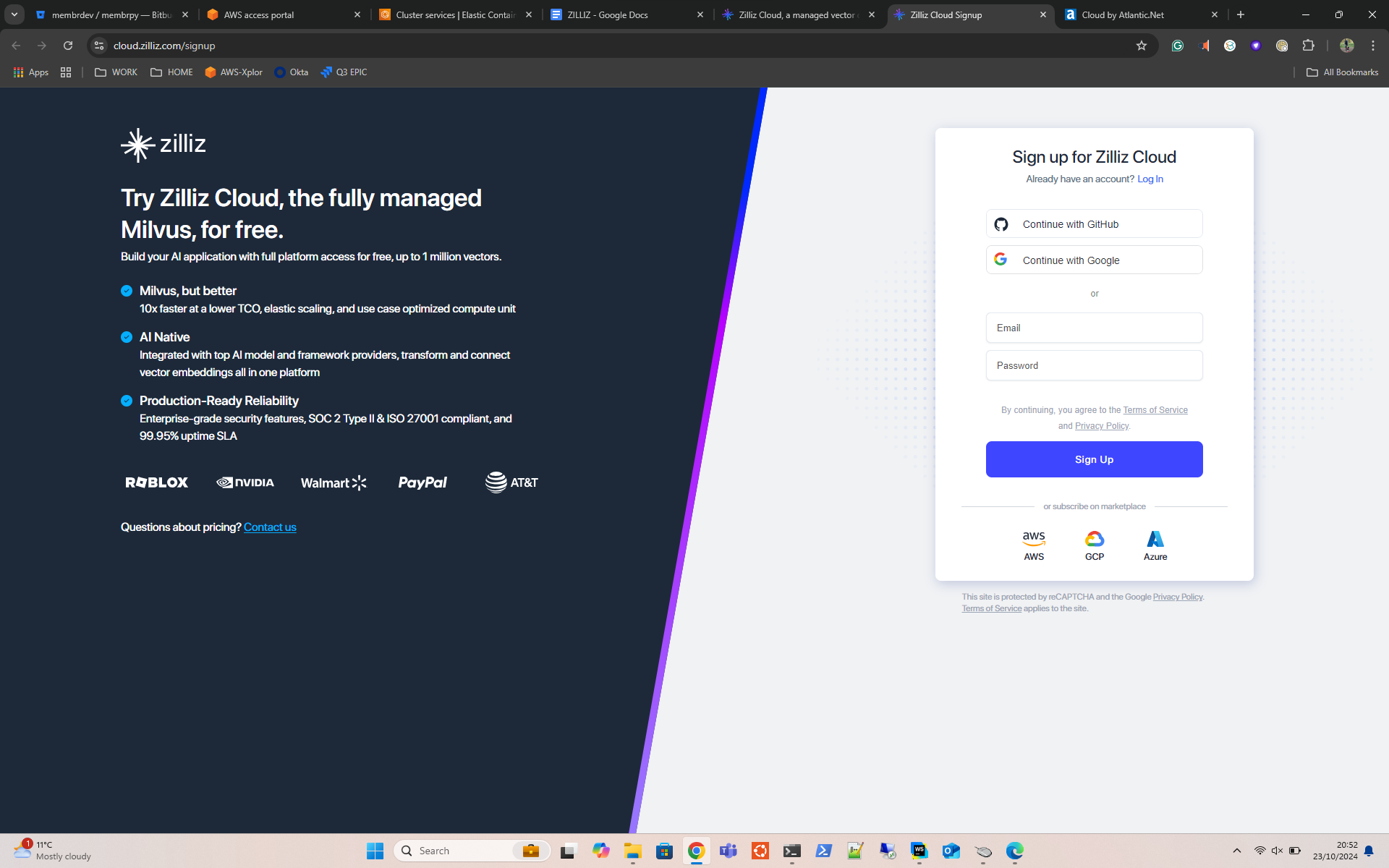Click the Zilliz logo
This screenshot has width=1389, height=868.
point(163,145)
